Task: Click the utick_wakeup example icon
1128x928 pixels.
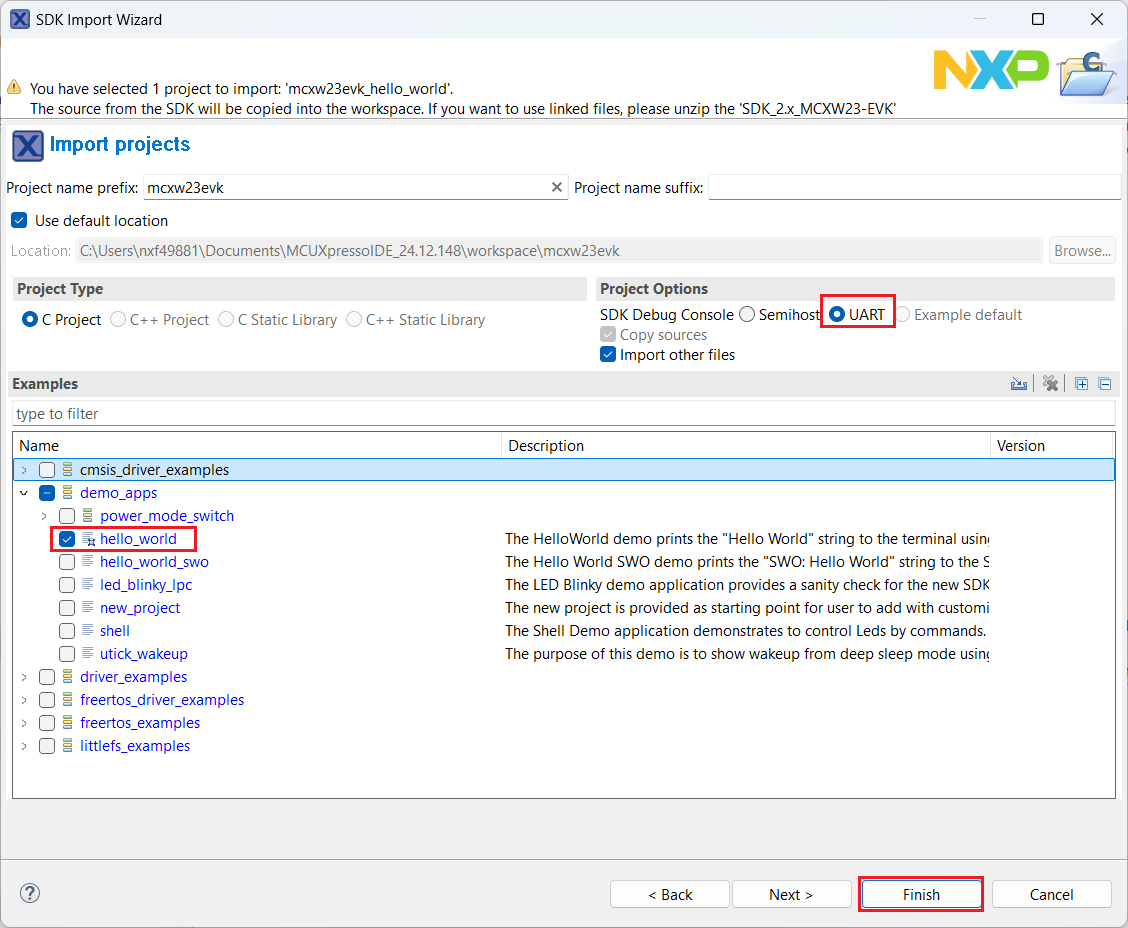Action: [x=88, y=653]
